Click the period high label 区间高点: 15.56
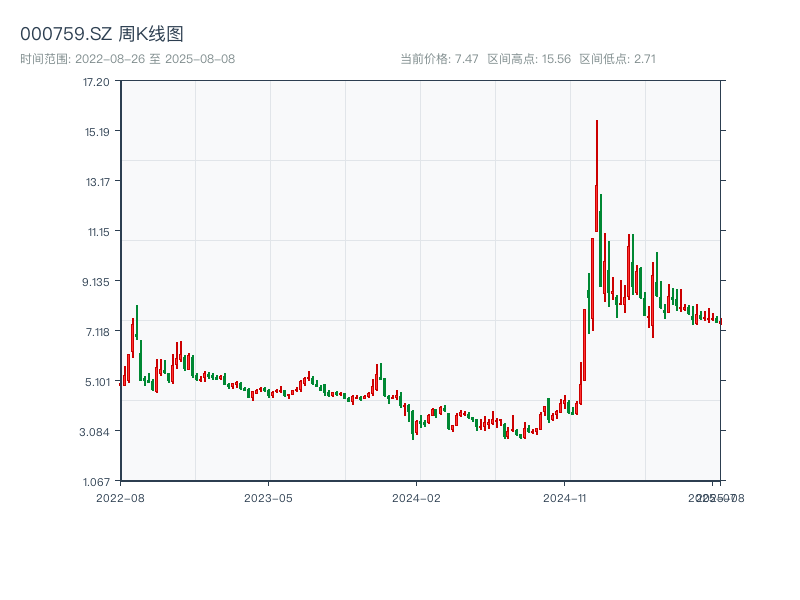800x600 pixels. [529, 59]
